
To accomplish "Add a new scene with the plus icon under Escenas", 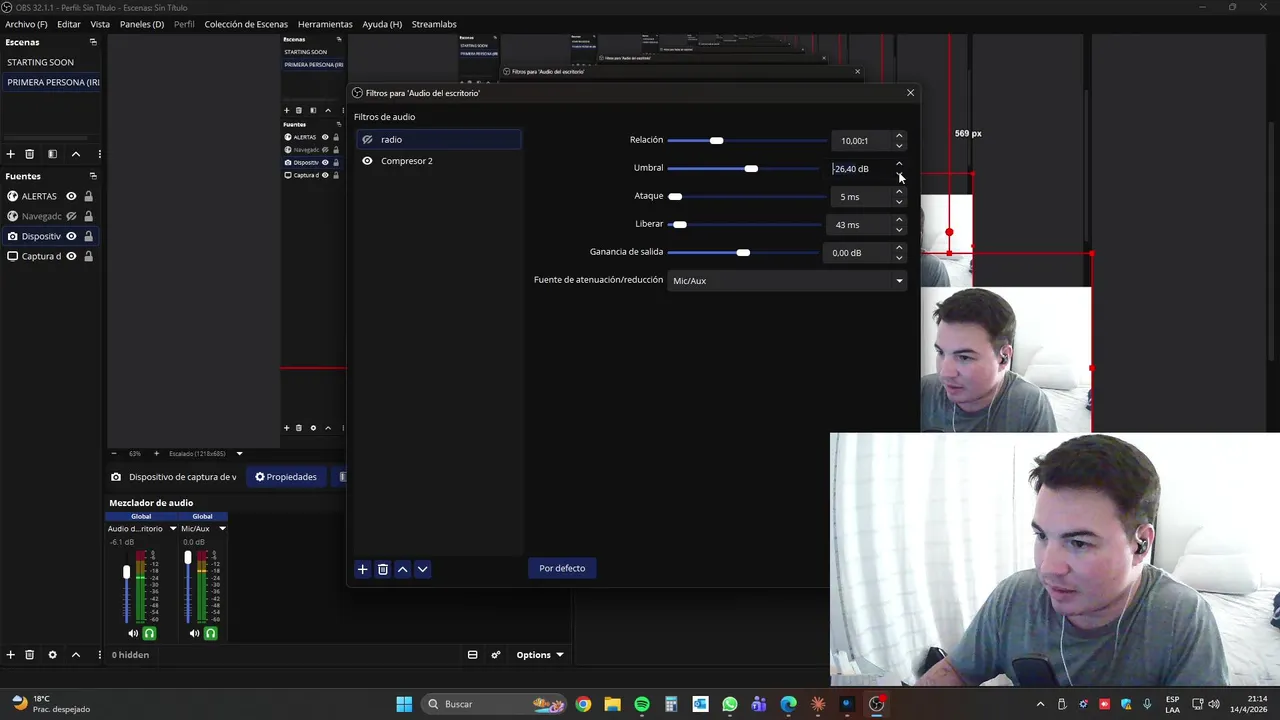I will 11,154.
